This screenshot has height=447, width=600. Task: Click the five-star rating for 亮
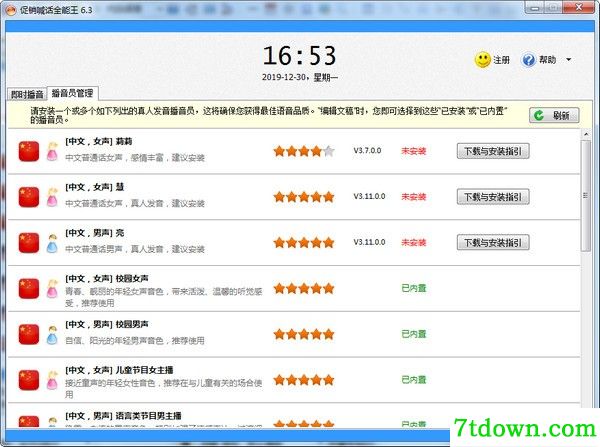click(x=304, y=243)
